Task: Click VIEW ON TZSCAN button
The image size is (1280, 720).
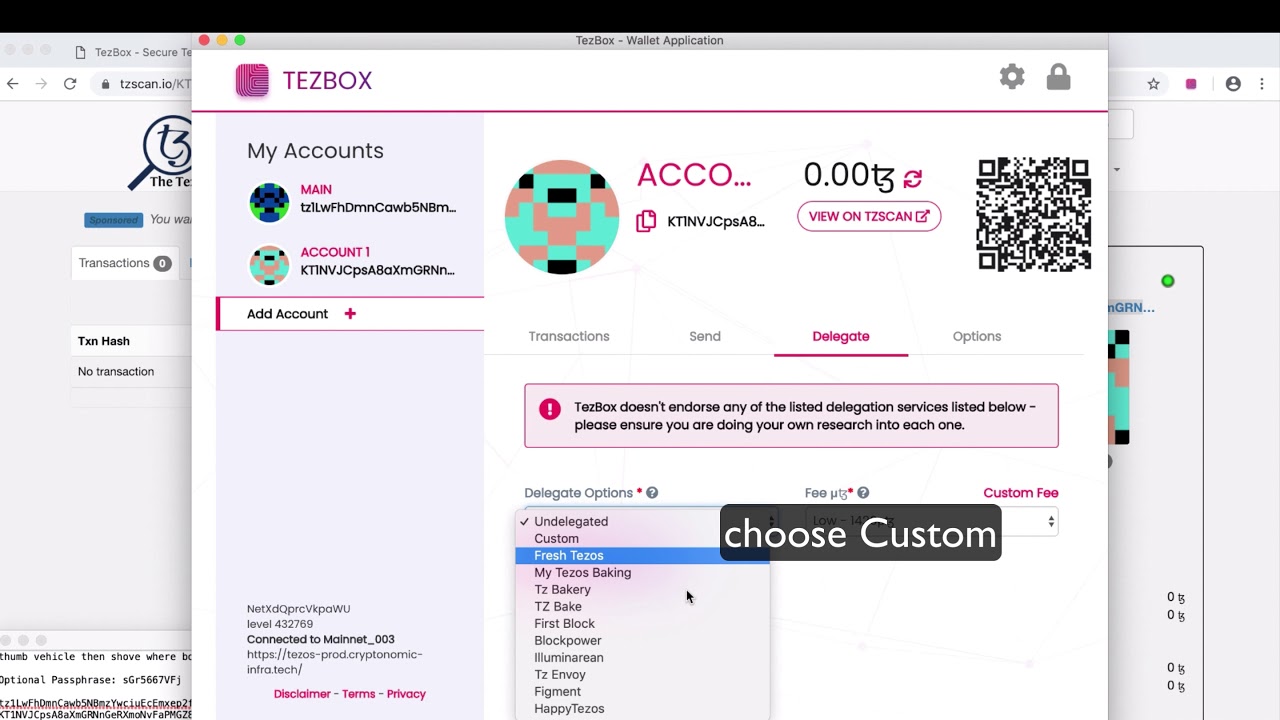Action: [x=869, y=216]
